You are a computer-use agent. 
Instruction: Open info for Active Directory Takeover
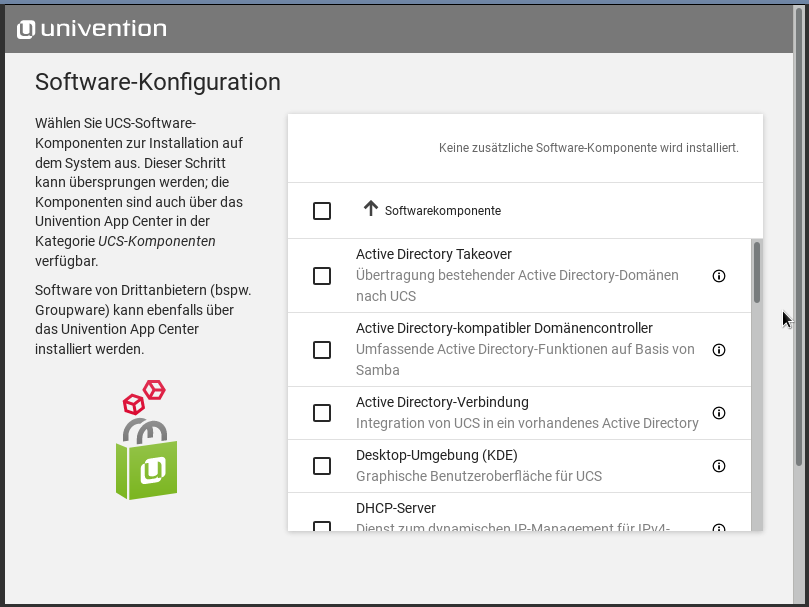coord(718,276)
